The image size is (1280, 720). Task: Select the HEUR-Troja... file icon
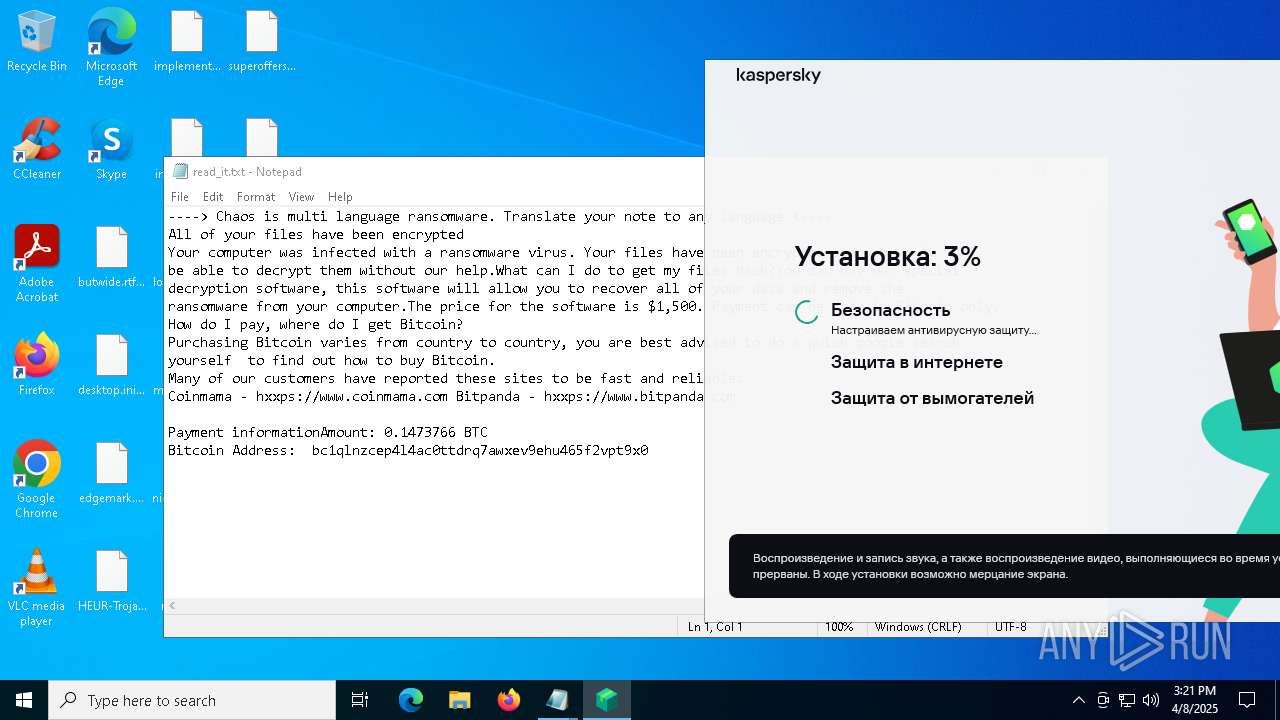(x=111, y=581)
